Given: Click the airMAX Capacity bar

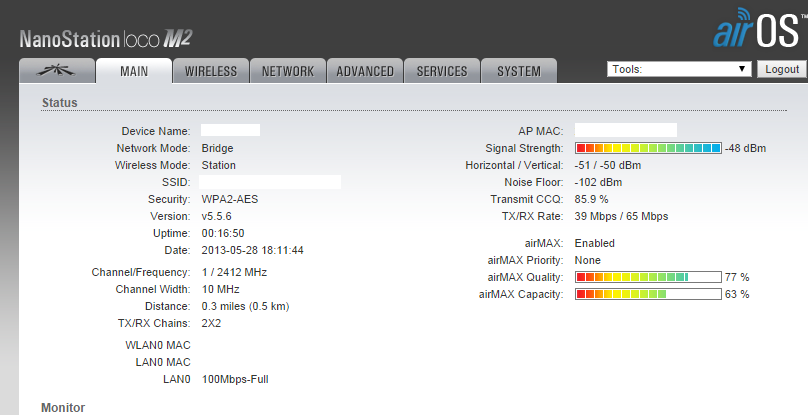Looking at the screenshot, I should tap(648, 294).
